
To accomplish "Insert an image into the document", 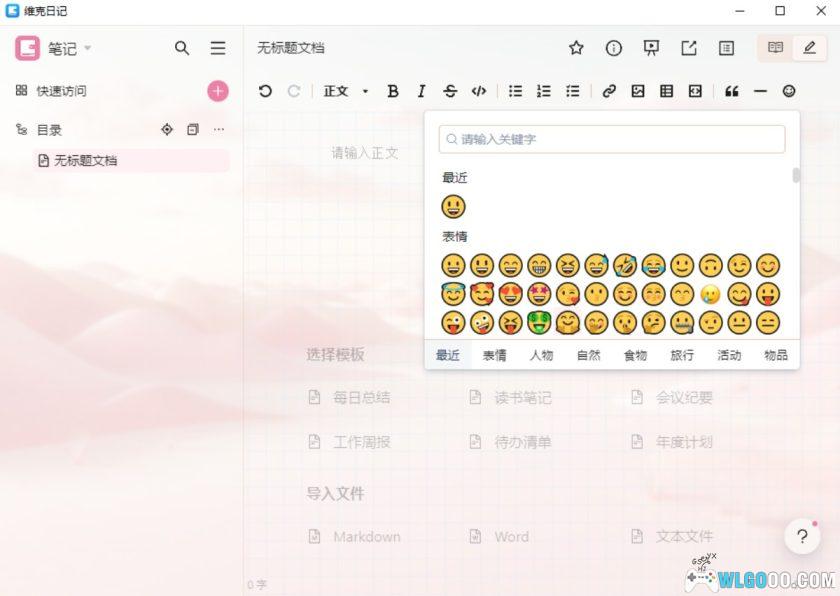I will click(x=637, y=91).
